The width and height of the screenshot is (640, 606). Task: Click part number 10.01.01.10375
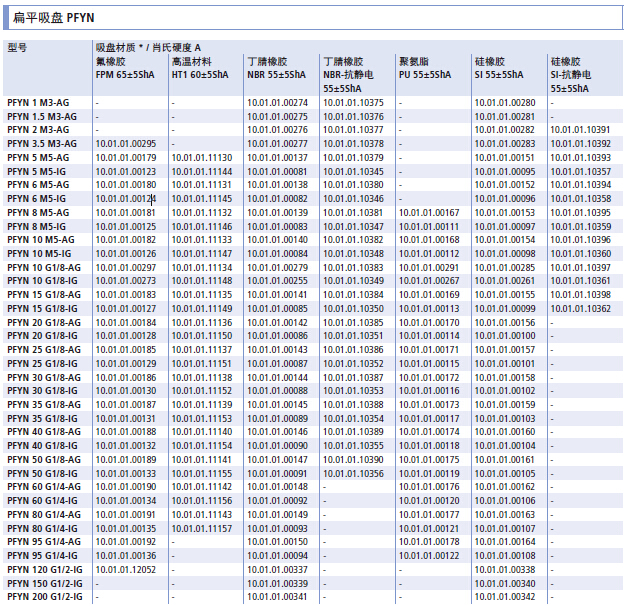click(x=353, y=103)
